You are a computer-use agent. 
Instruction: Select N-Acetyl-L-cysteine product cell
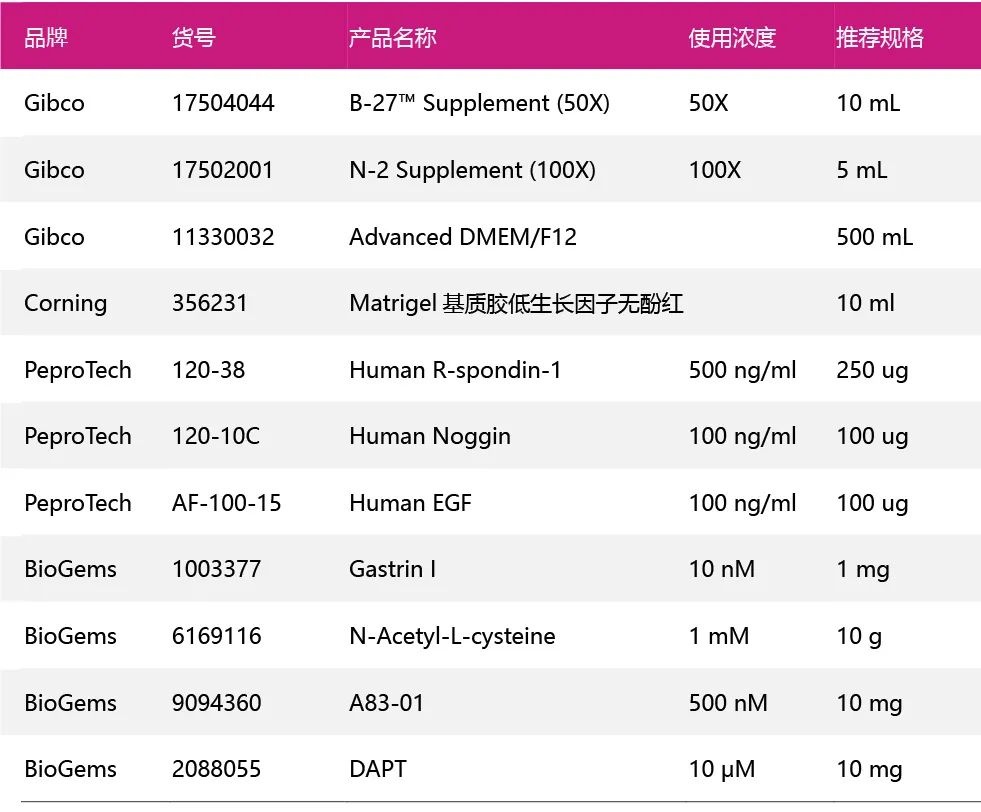(452, 636)
